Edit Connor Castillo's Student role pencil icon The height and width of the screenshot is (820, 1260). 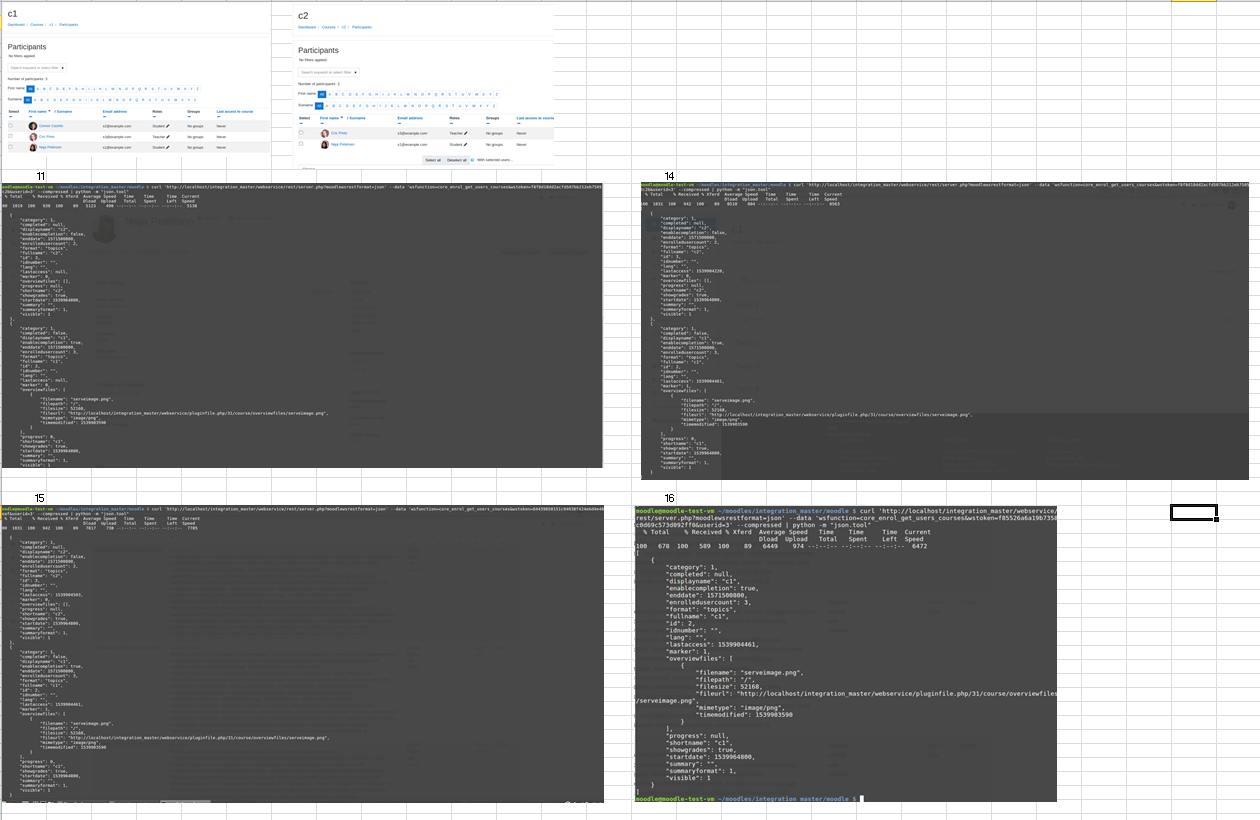pos(168,126)
